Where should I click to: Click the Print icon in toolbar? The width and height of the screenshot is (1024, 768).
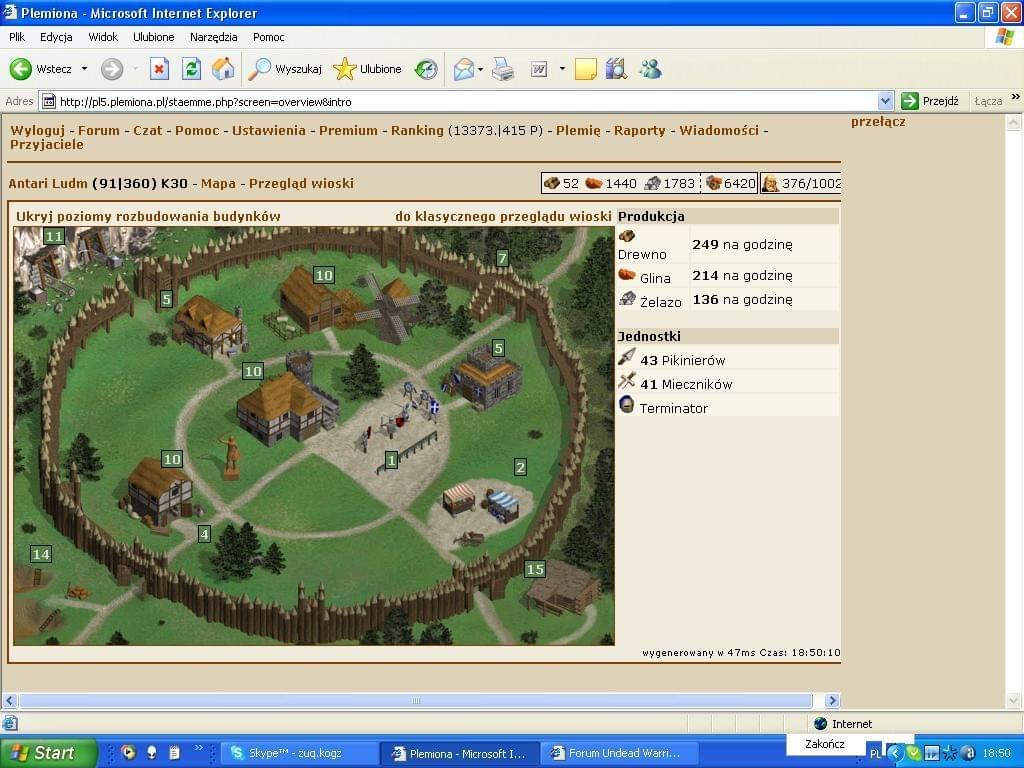tap(502, 69)
